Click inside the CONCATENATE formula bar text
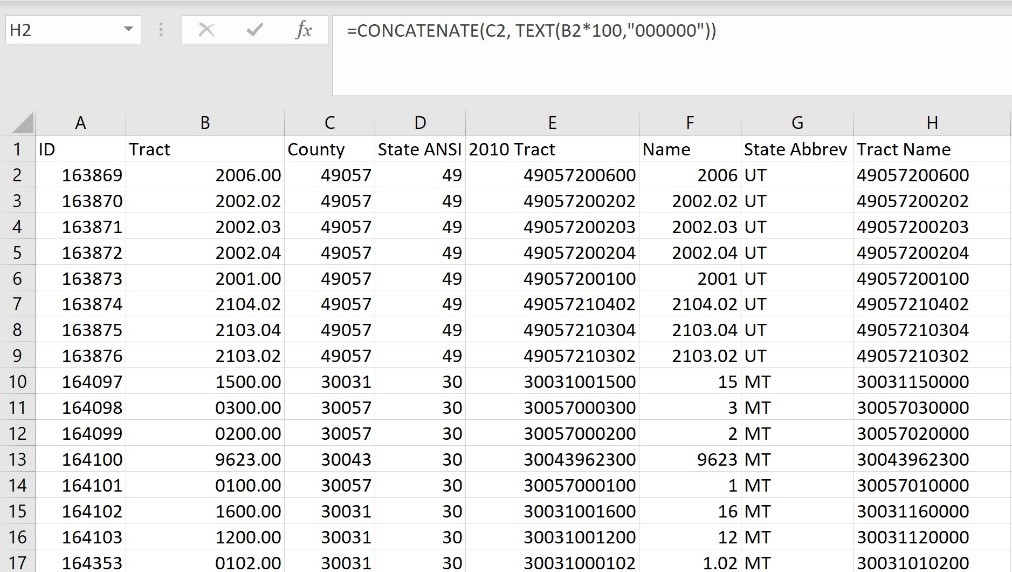This screenshot has height=572, width=1012. pos(530,31)
